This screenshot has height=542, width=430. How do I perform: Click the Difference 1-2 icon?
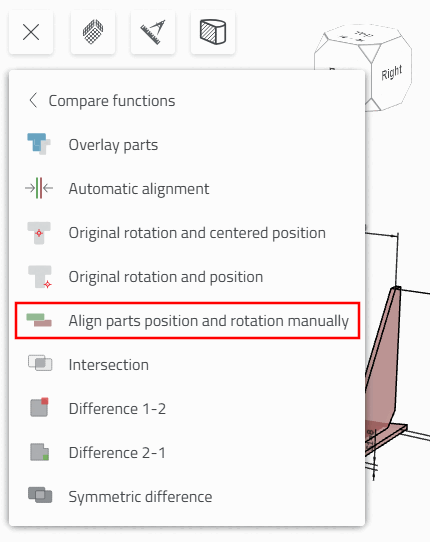(x=39, y=408)
